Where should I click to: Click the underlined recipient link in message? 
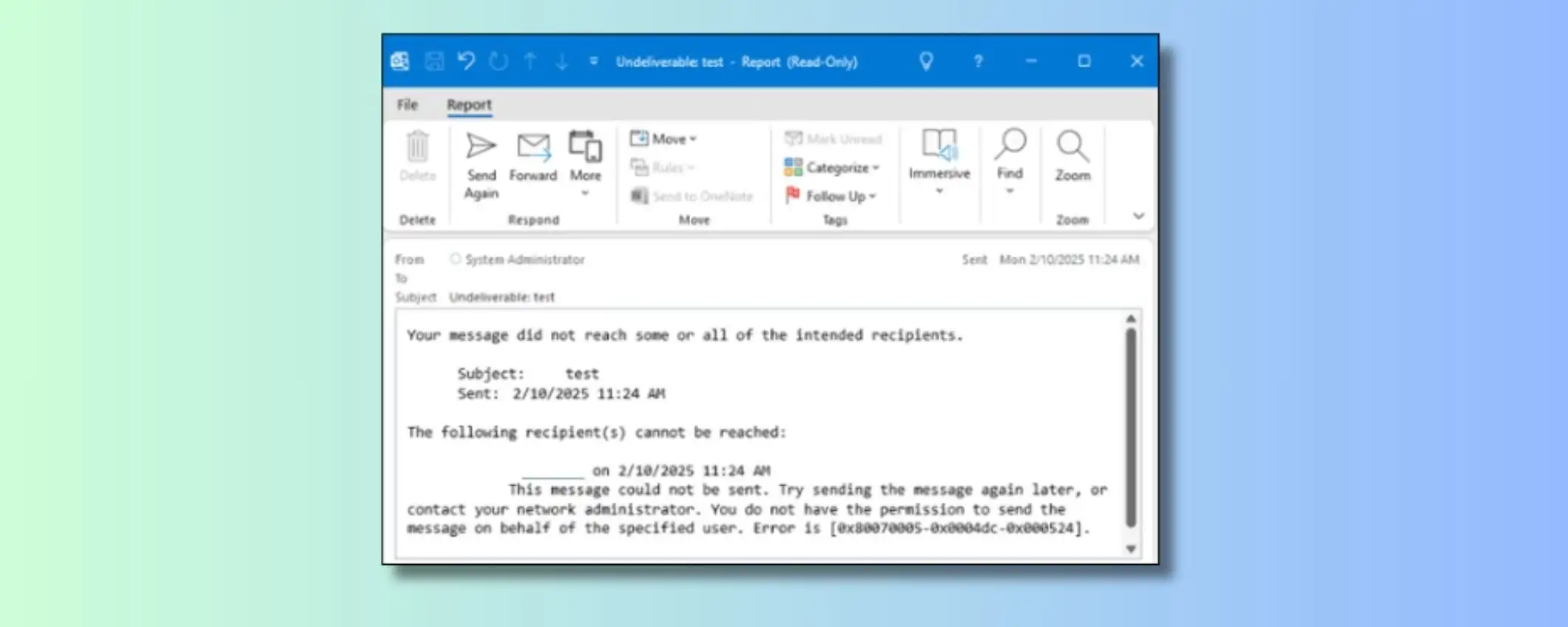point(552,472)
